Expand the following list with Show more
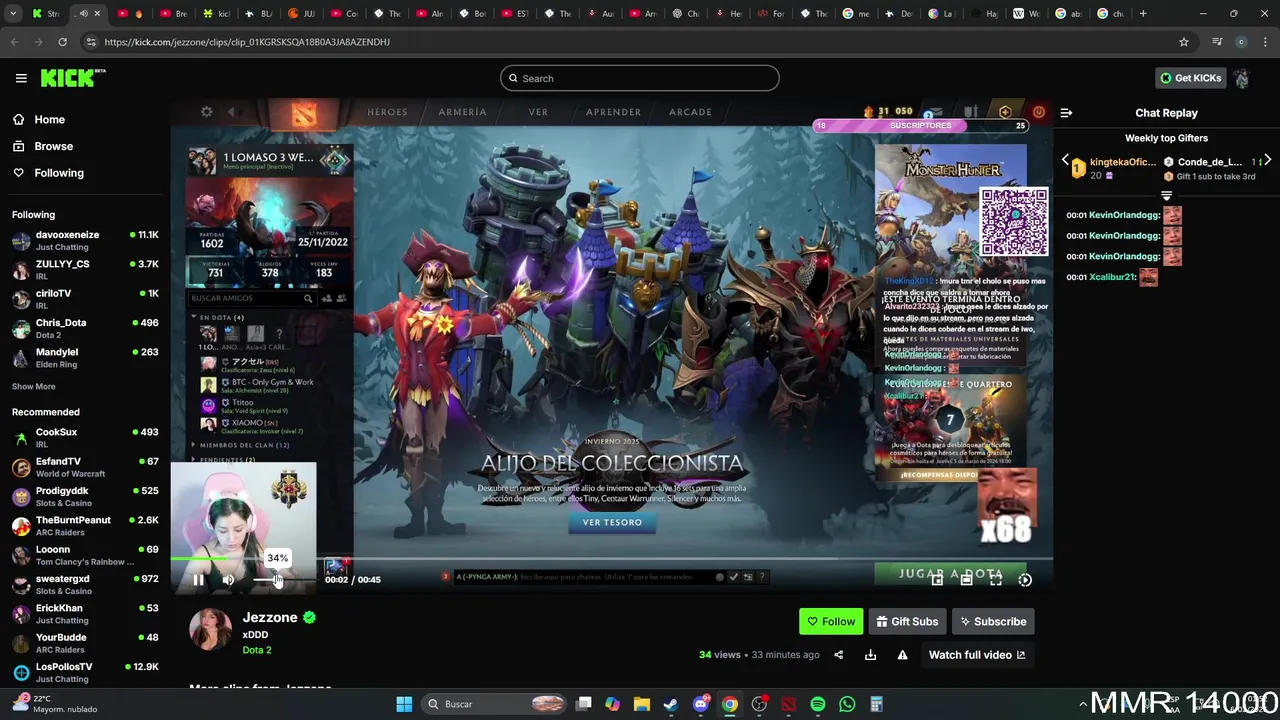Viewport: 1280px width, 720px height. click(34, 386)
